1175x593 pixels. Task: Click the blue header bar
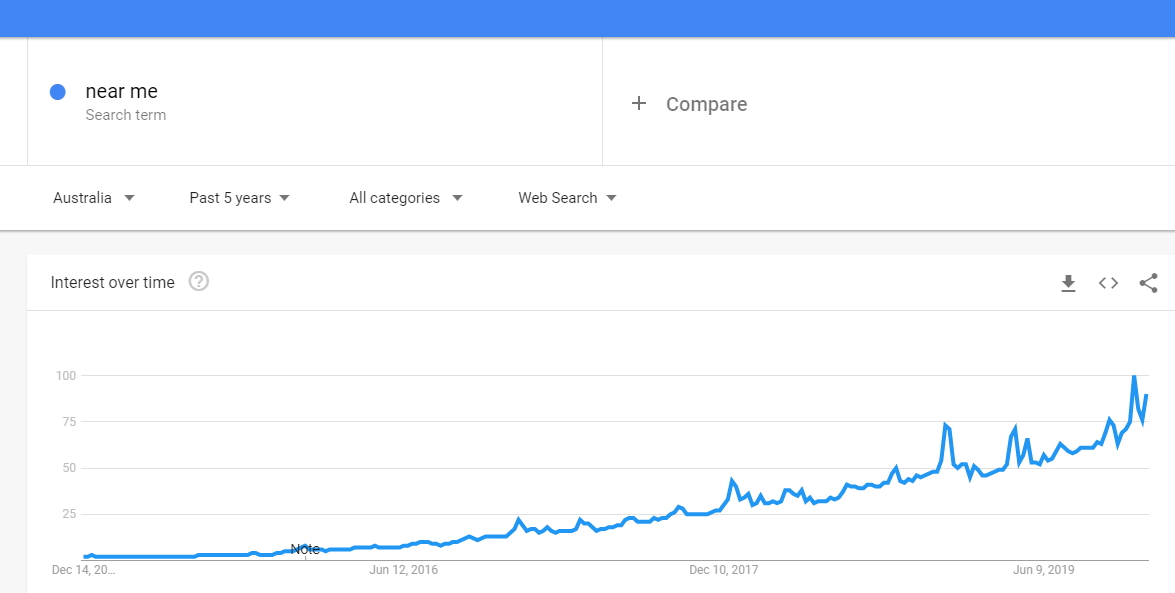click(588, 18)
